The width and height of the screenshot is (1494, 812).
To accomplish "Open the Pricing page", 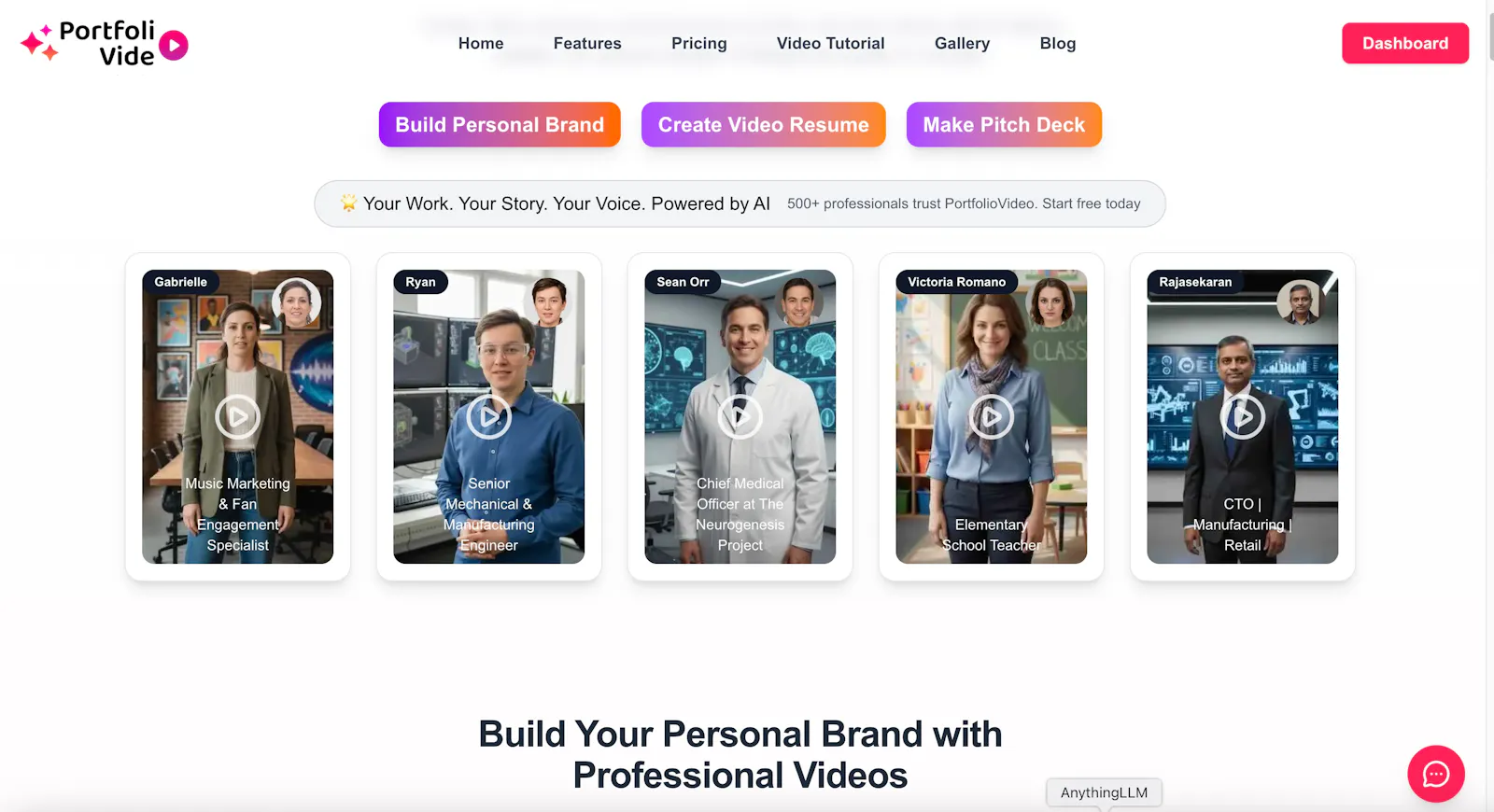I will click(x=699, y=43).
